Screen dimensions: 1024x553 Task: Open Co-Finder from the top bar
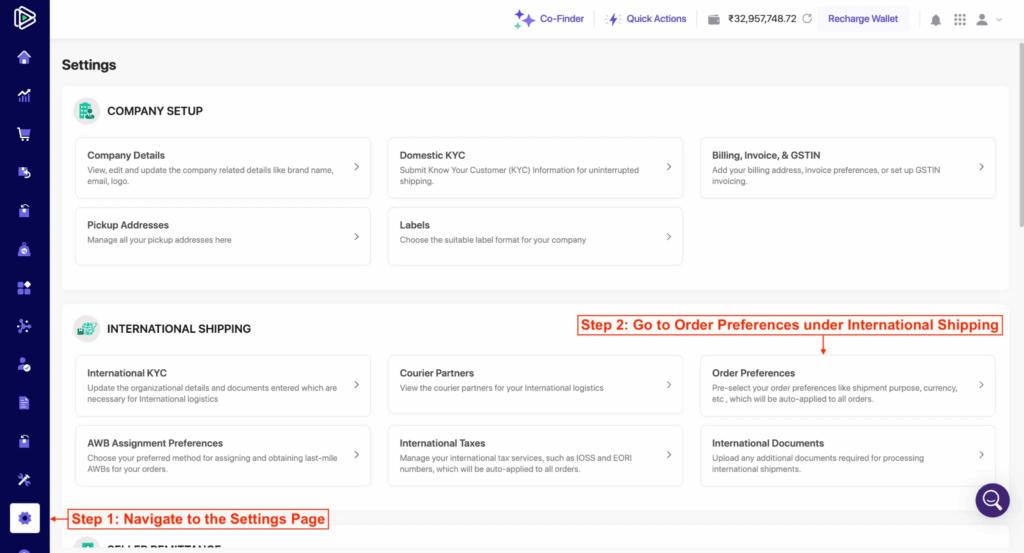[549, 19]
